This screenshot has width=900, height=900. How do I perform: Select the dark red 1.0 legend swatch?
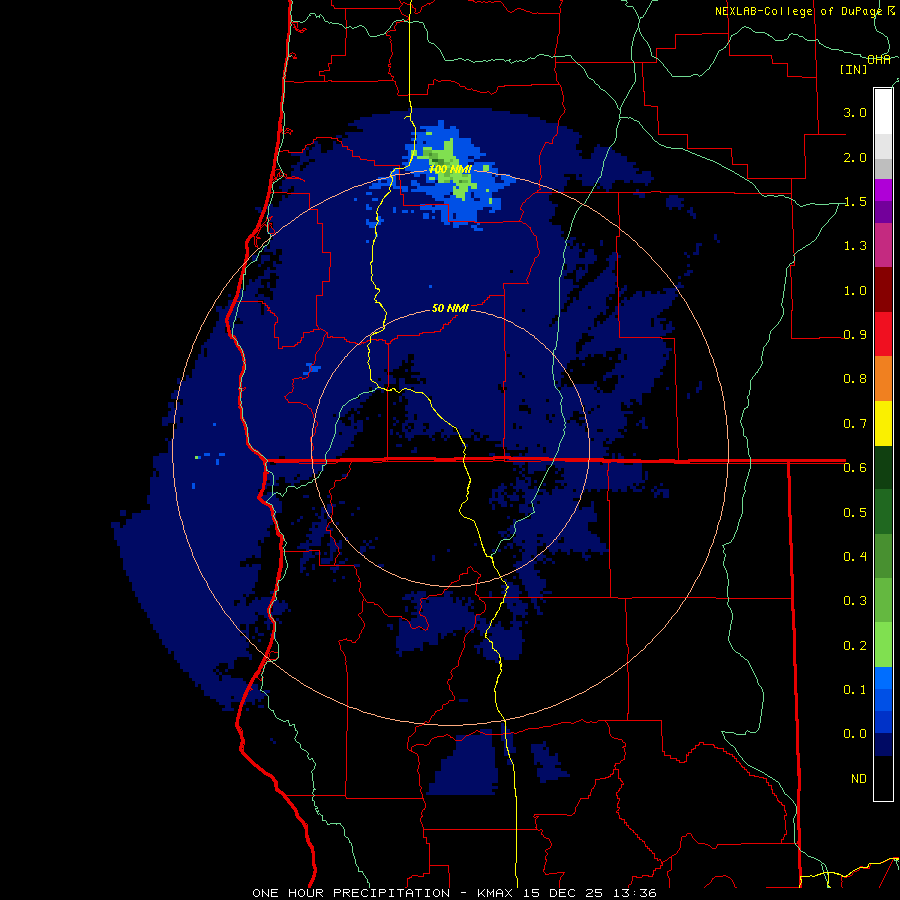883,290
